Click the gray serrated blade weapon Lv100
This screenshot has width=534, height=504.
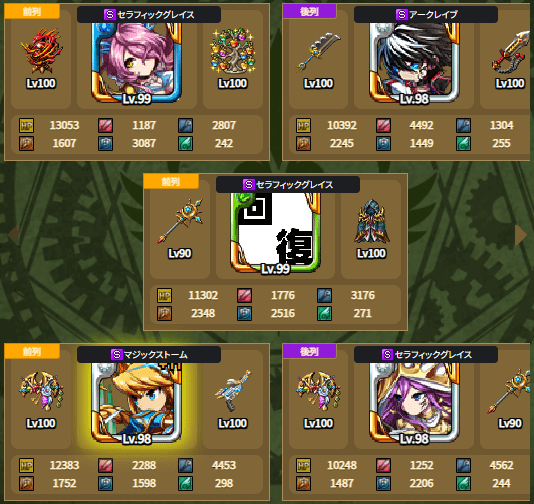pos(318,52)
